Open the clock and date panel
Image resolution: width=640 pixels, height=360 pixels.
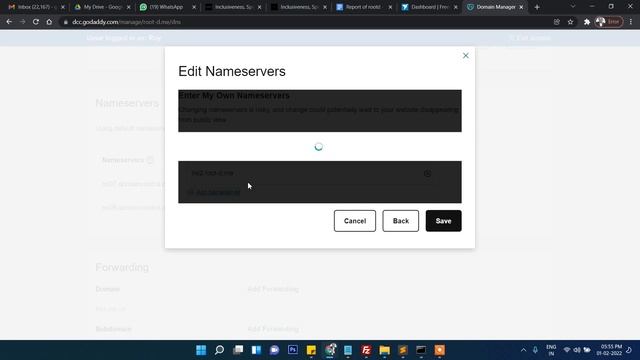pos(609,350)
